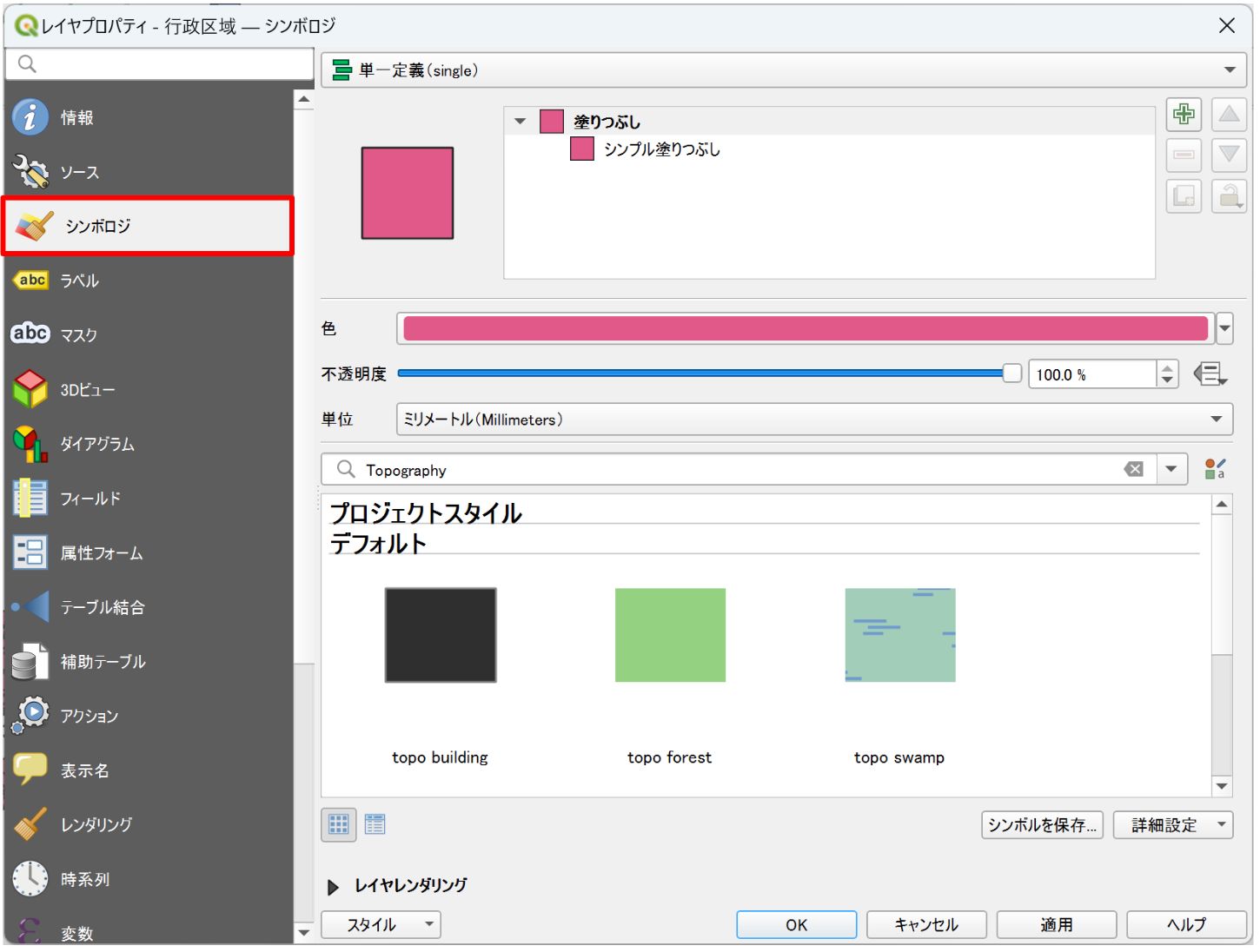The height and width of the screenshot is (952, 1260).
Task: Select the シンボロジ (Symbology) tab
Action: [149, 226]
